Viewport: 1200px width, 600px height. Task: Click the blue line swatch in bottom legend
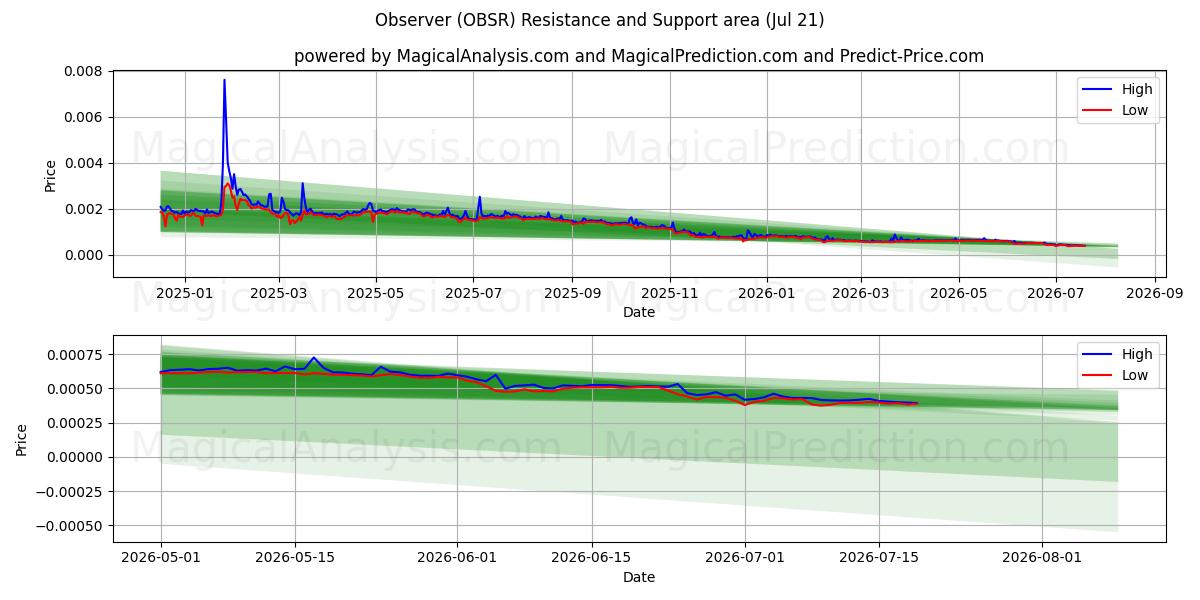pyautogui.click(x=1099, y=355)
